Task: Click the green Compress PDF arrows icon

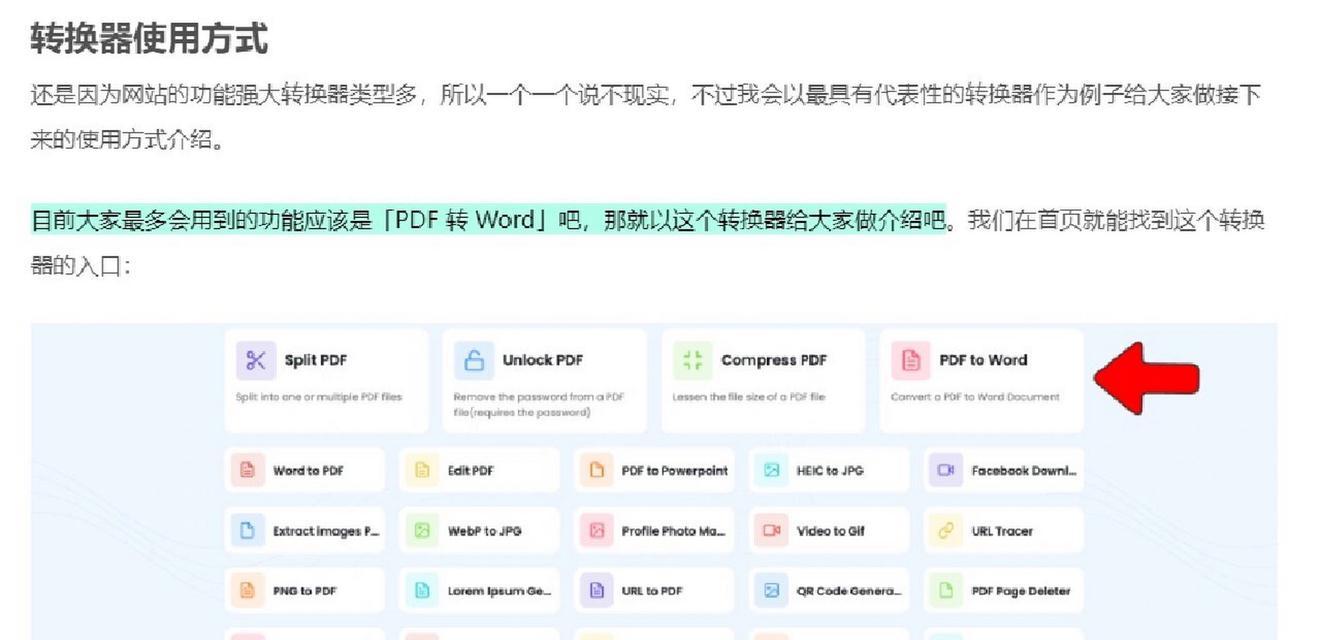Action: (x=692, y=360)
